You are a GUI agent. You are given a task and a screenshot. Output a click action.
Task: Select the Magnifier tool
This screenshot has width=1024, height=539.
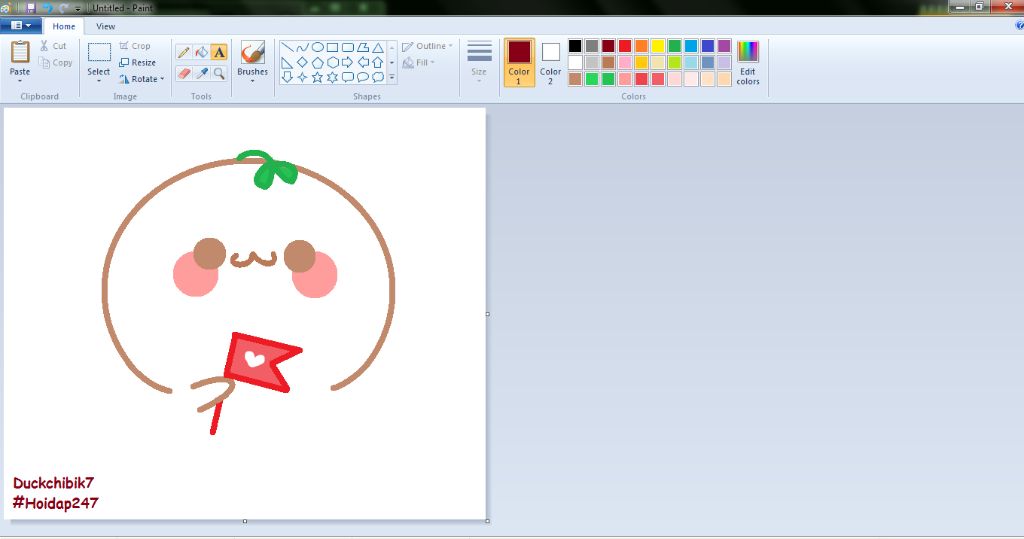click(219, 73)
